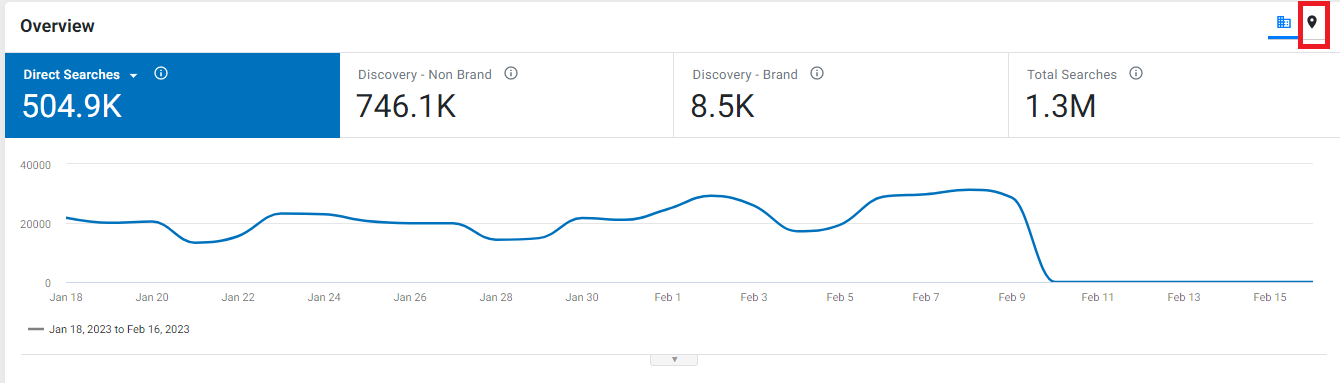Viewport: 1340px width, 383px height.
Task: Toggle the Jan 18 to Feb 16 legend series
Action: [x=110, y=329]
